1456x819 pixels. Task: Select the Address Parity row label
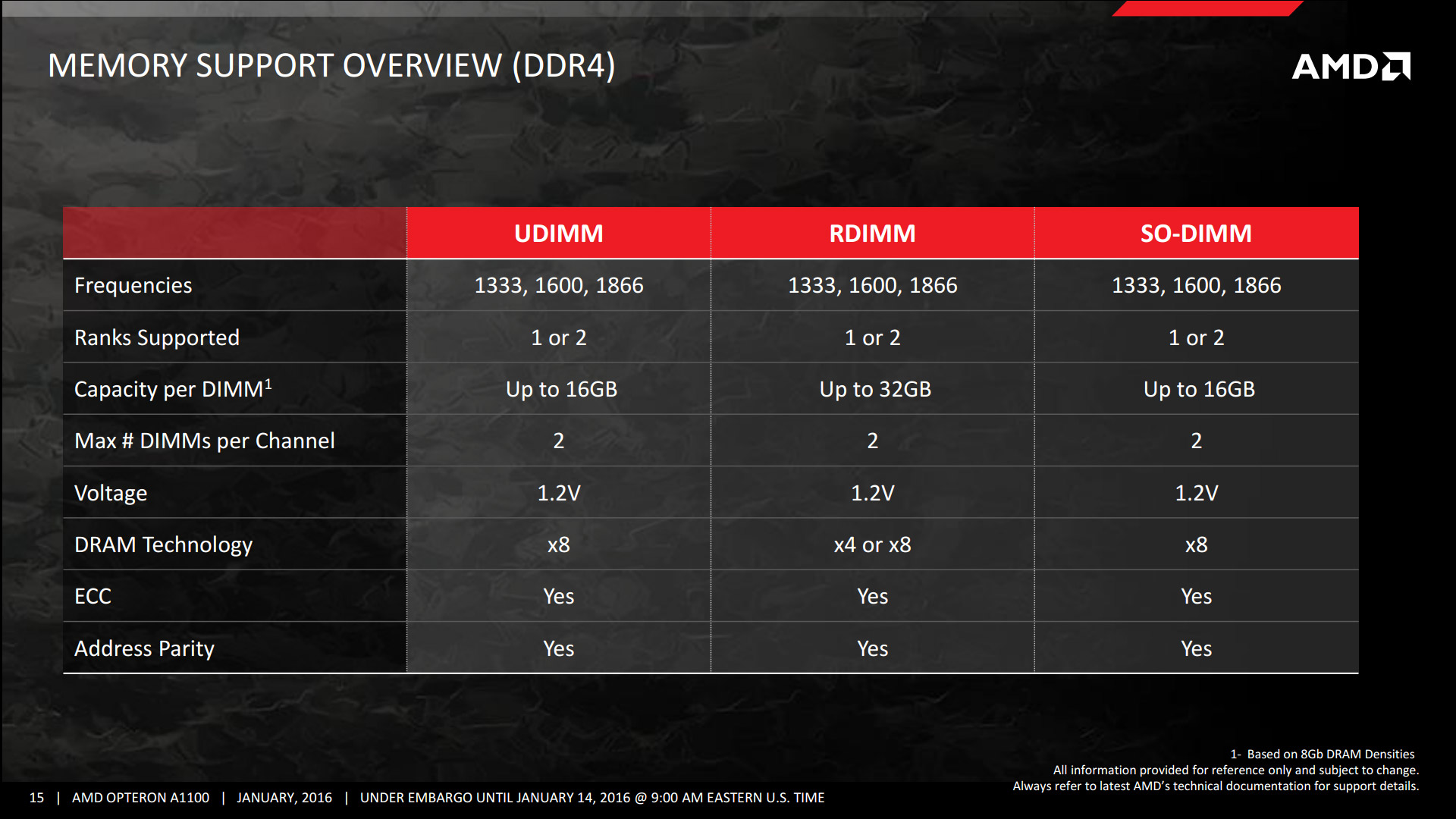(144, 648)
